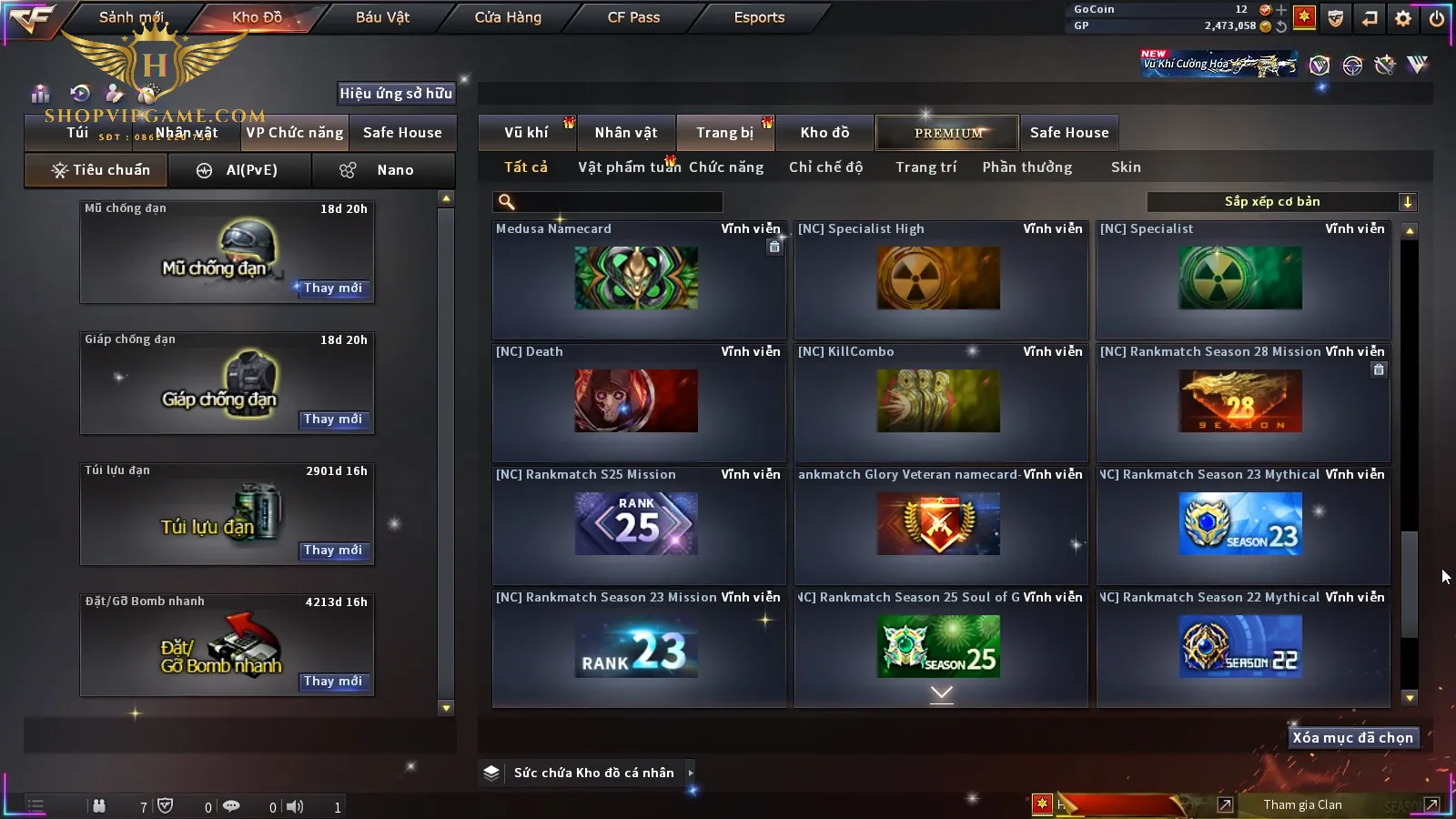Open the Cửa Hàng top menu
The width and height of the screenshot is (1456, 819).
508,17
